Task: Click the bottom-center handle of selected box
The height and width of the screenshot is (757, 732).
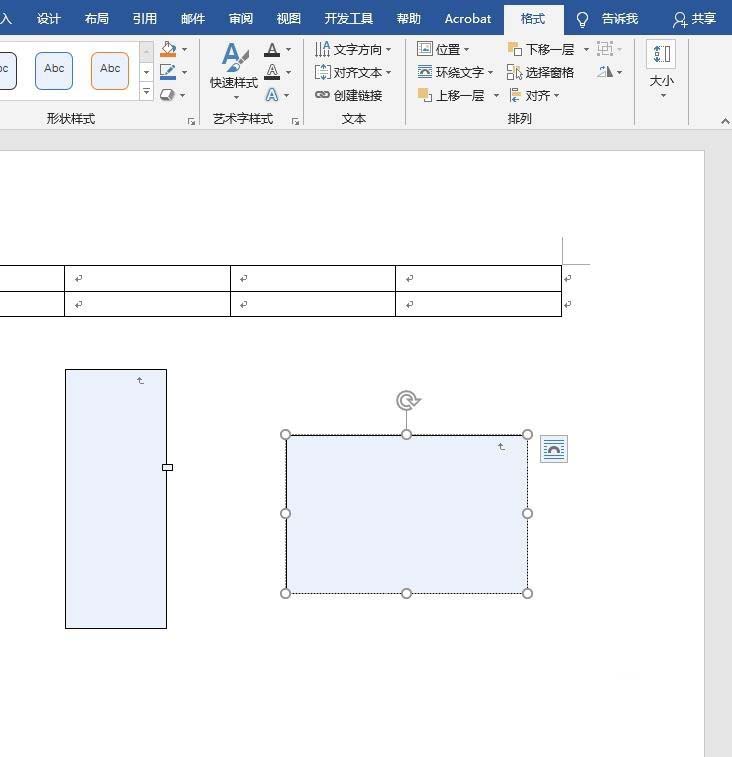Action: pos(407,593)
